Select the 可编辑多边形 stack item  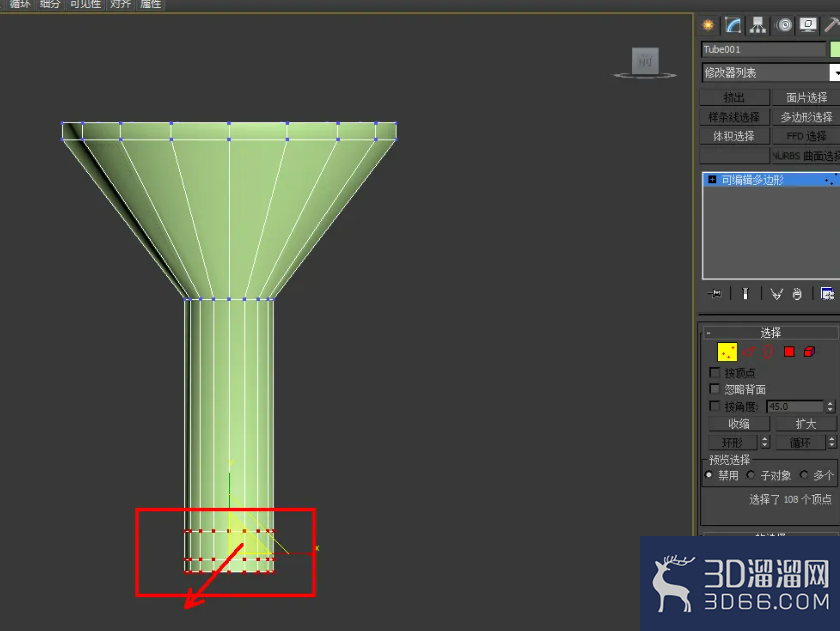coord(771,179)
